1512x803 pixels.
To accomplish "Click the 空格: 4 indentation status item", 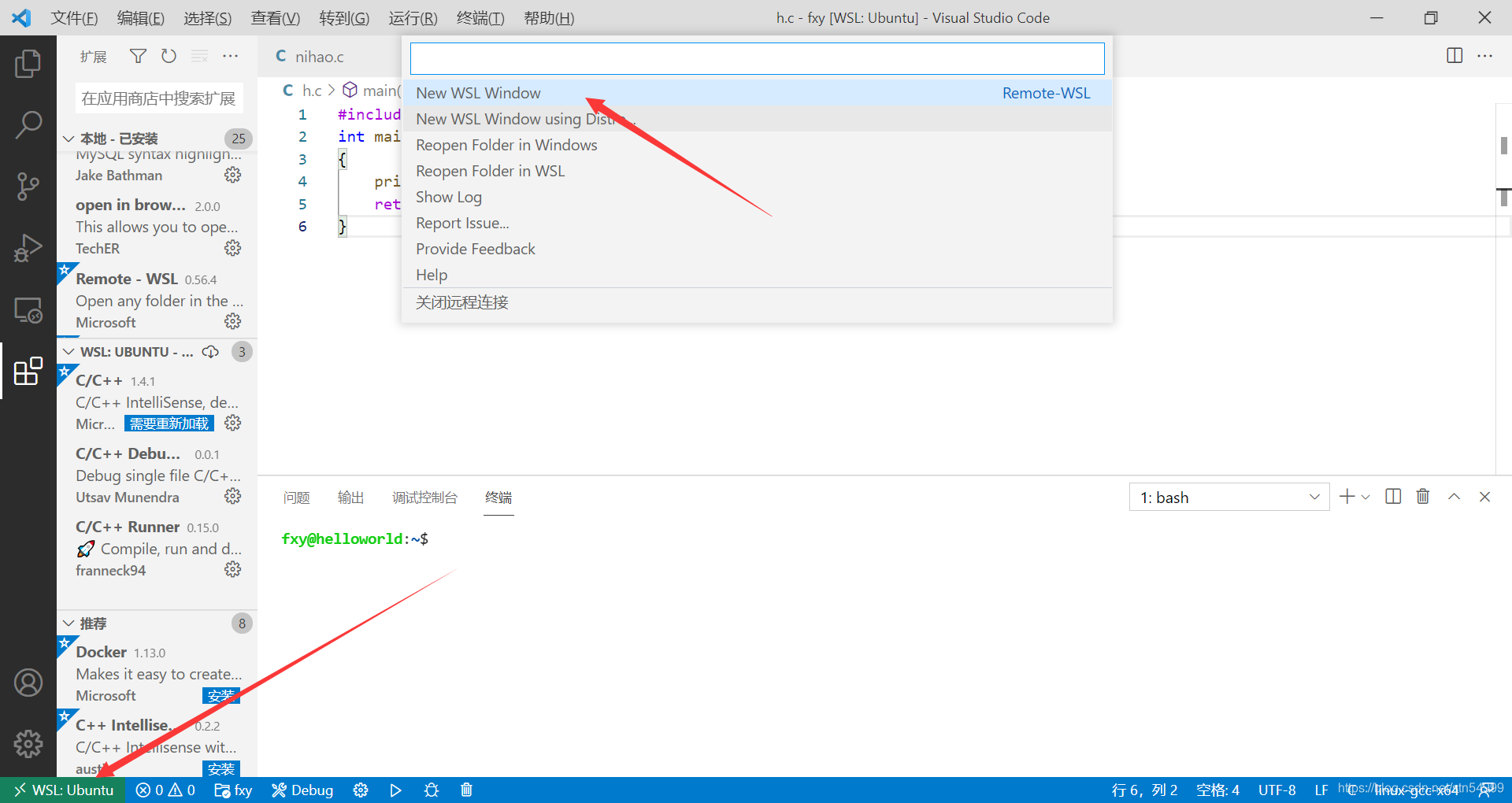I will pos(1217,790).
